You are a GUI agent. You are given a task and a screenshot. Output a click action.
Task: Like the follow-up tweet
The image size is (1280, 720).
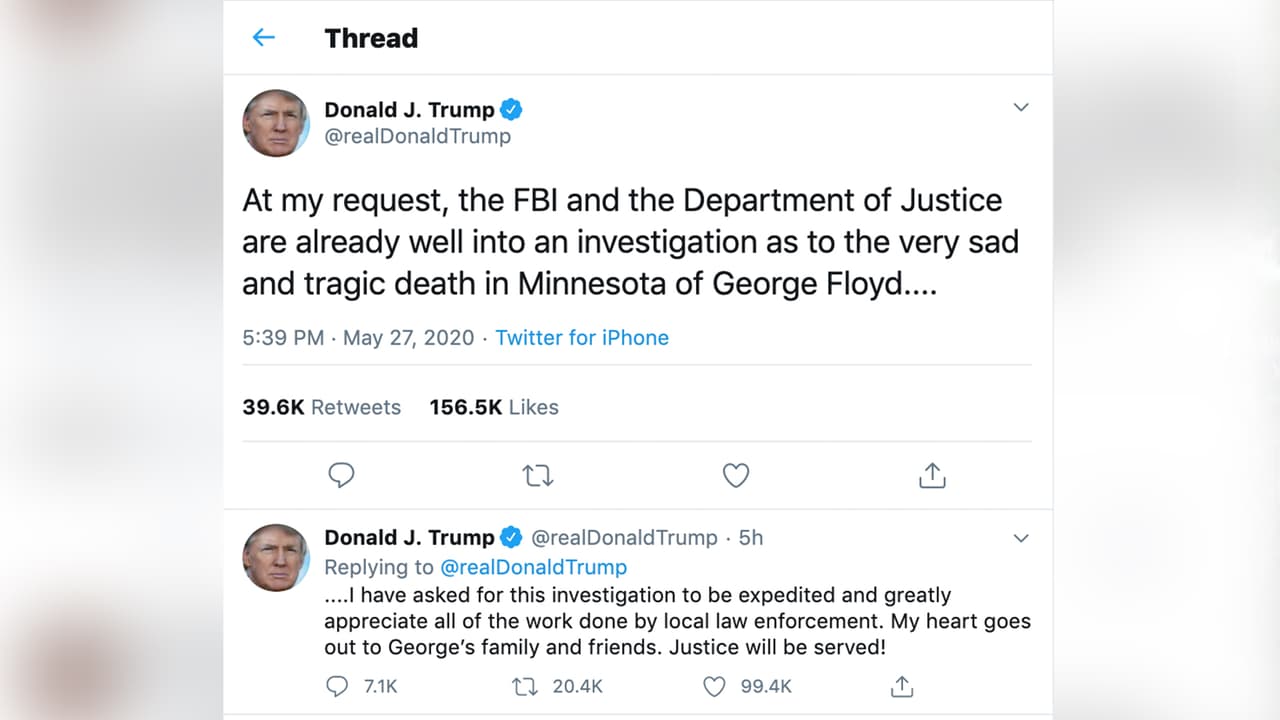point(714,687)
